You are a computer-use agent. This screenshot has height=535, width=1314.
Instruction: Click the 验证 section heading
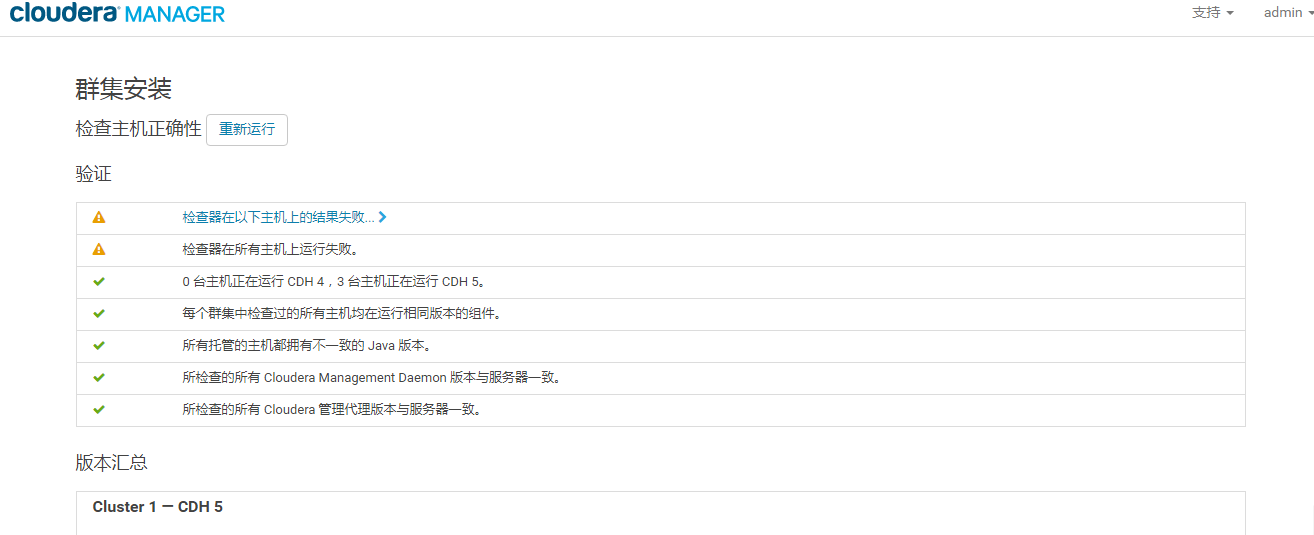tap(94, 174)
